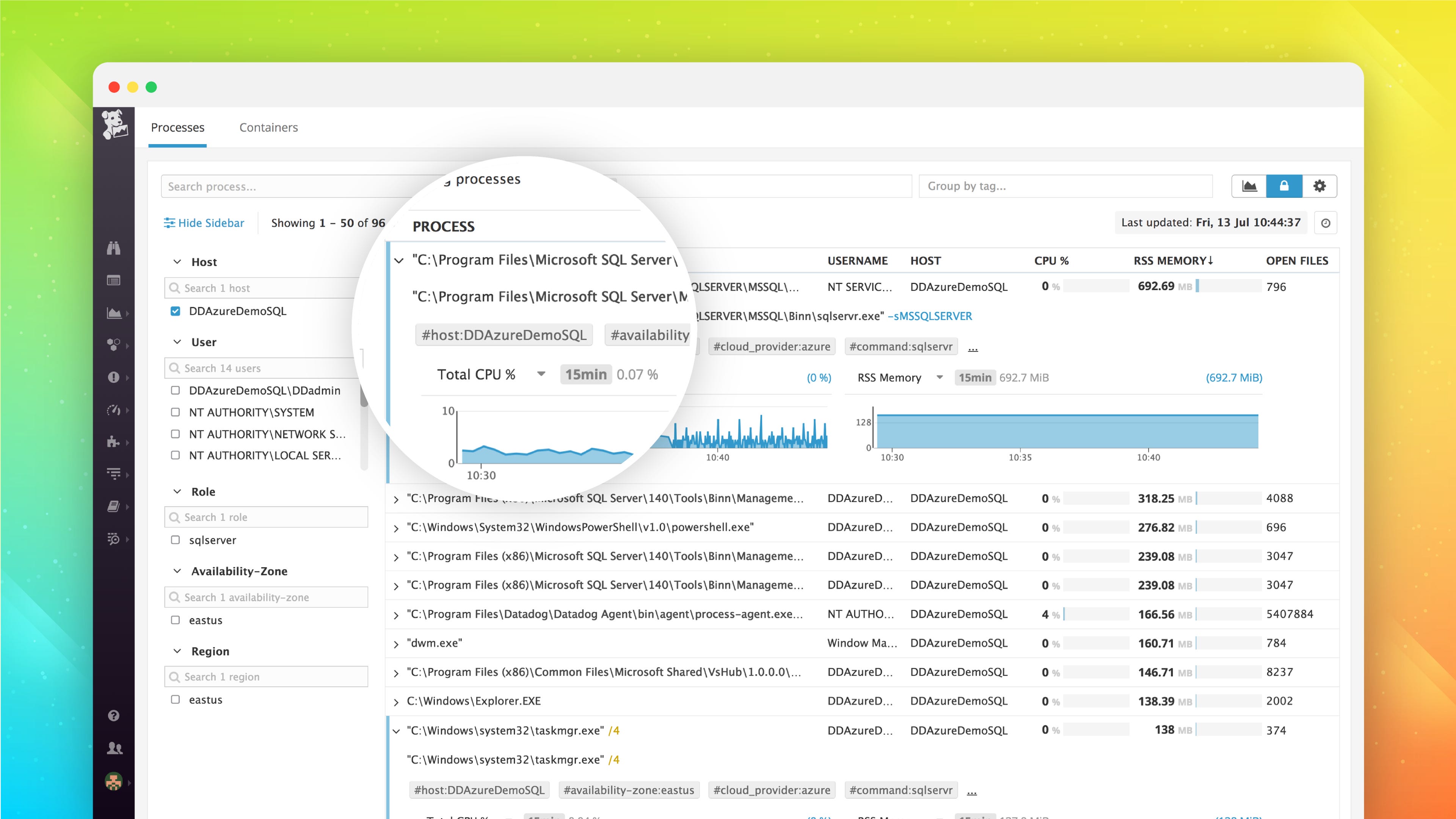Click the ellipsis after #command:sqlservr in first process
Image resolution: width=1456 pixels, height=819 pixels.
pyautogui.click(x=973, y=348)
